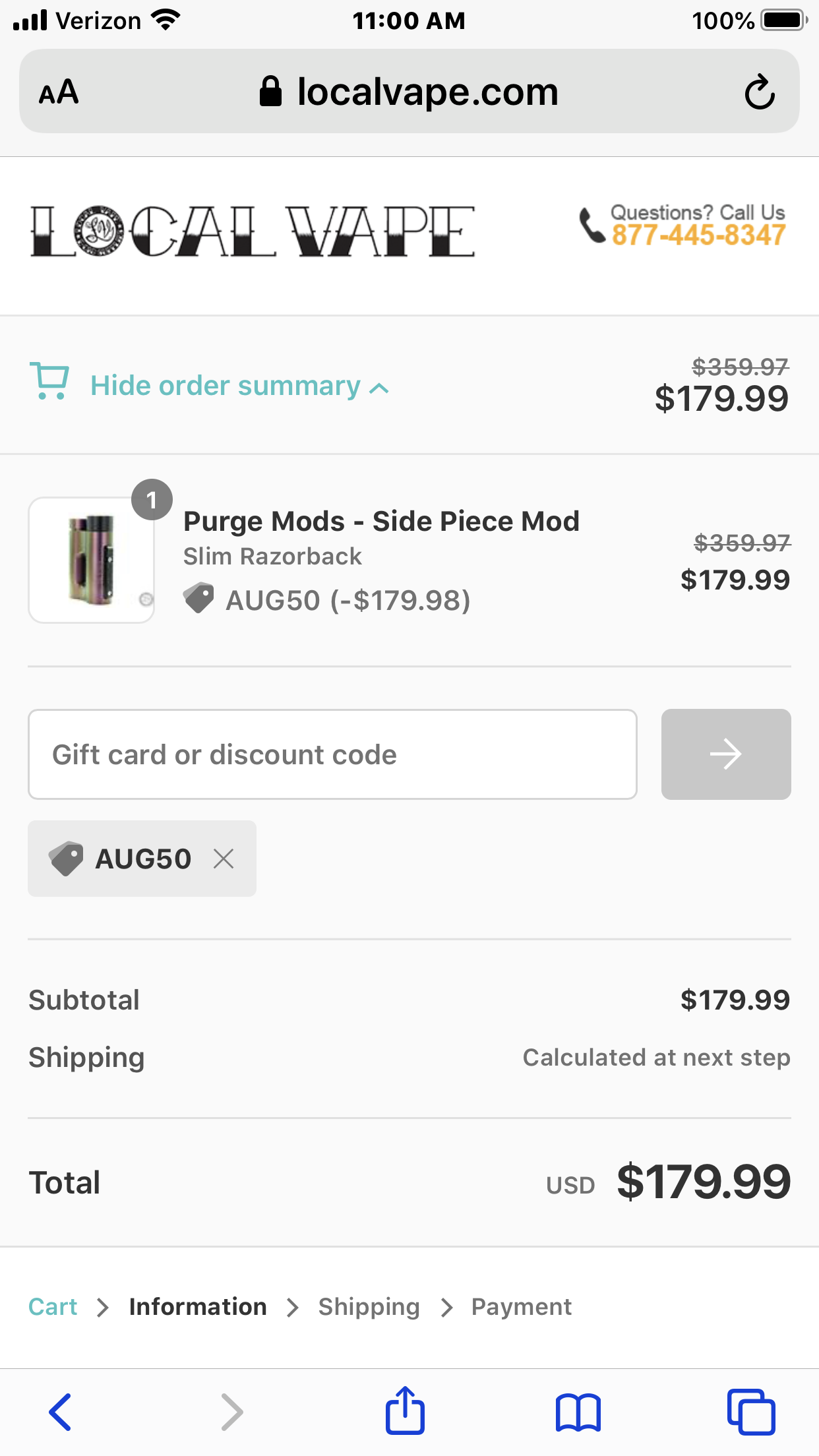Open the Safari tabs overview icon
Viewport: 819px width, 1456px height.
[750, 1412]
